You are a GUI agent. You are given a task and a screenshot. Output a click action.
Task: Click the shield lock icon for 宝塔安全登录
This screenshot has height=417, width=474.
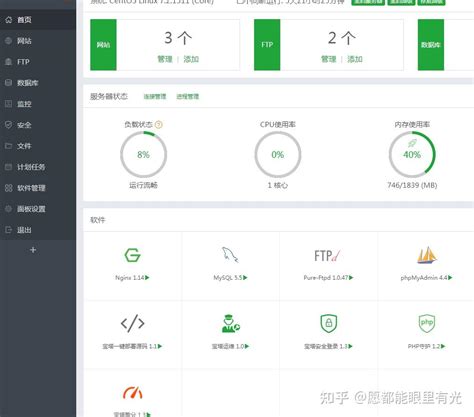point(329,323)
